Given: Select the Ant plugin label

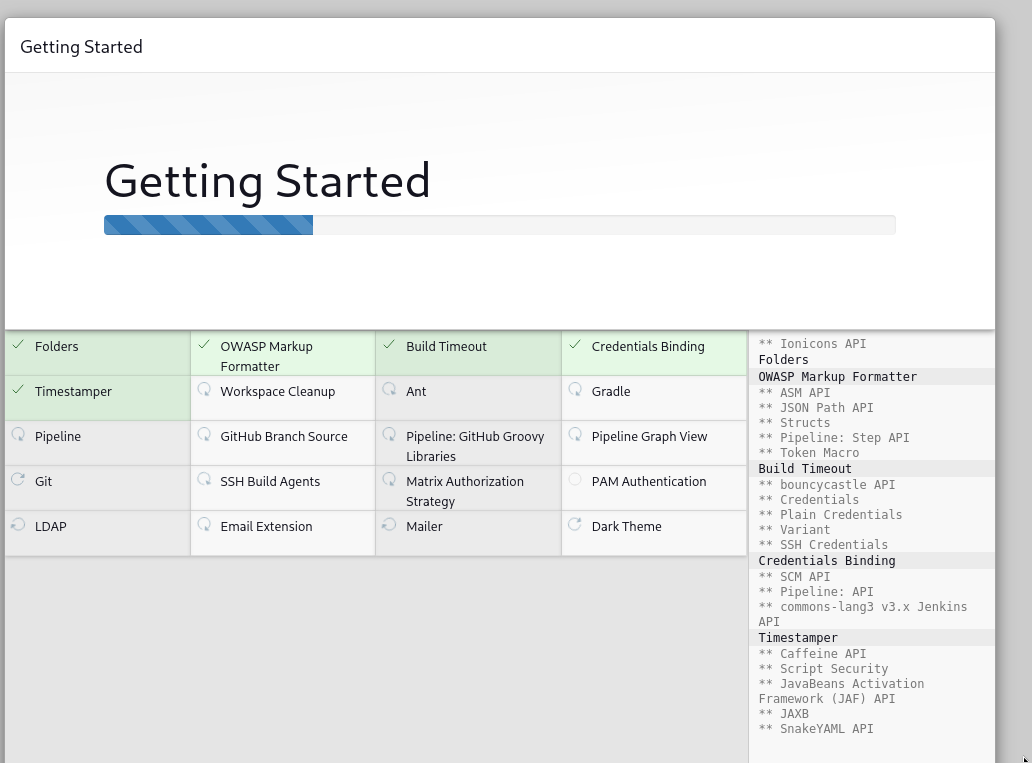Looking at the screenshot, I should coord(416,391).
